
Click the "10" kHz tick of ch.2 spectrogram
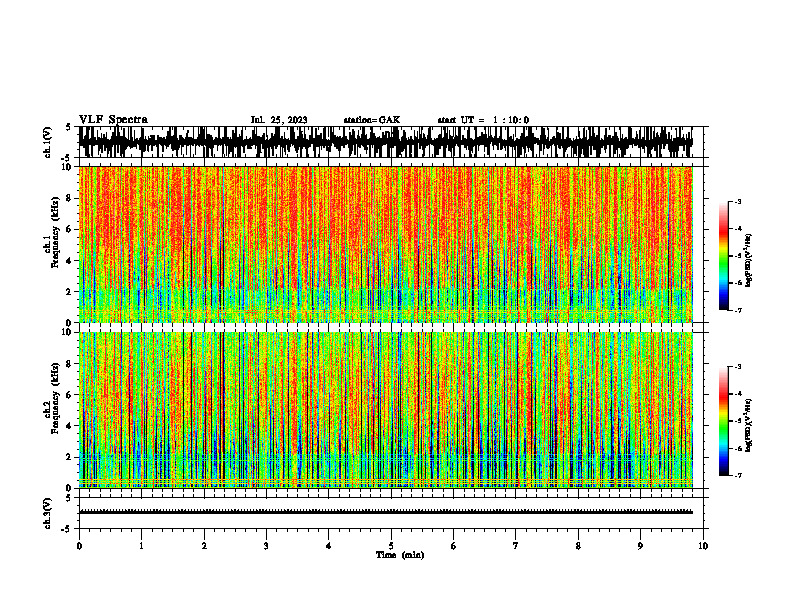pos(68,332)
